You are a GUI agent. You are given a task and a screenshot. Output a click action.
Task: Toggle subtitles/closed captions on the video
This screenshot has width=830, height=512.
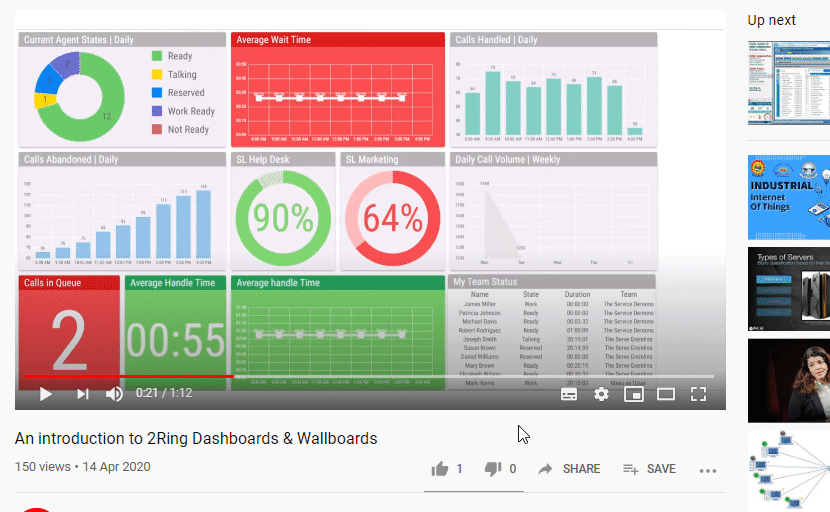click(x=569, y=394)
